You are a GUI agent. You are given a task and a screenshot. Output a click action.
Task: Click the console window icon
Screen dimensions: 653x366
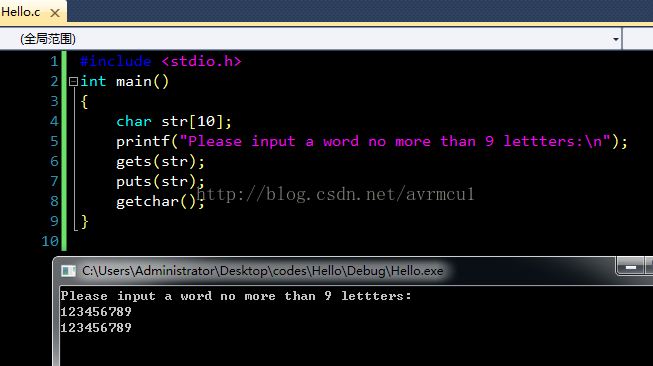pos(68,271)
